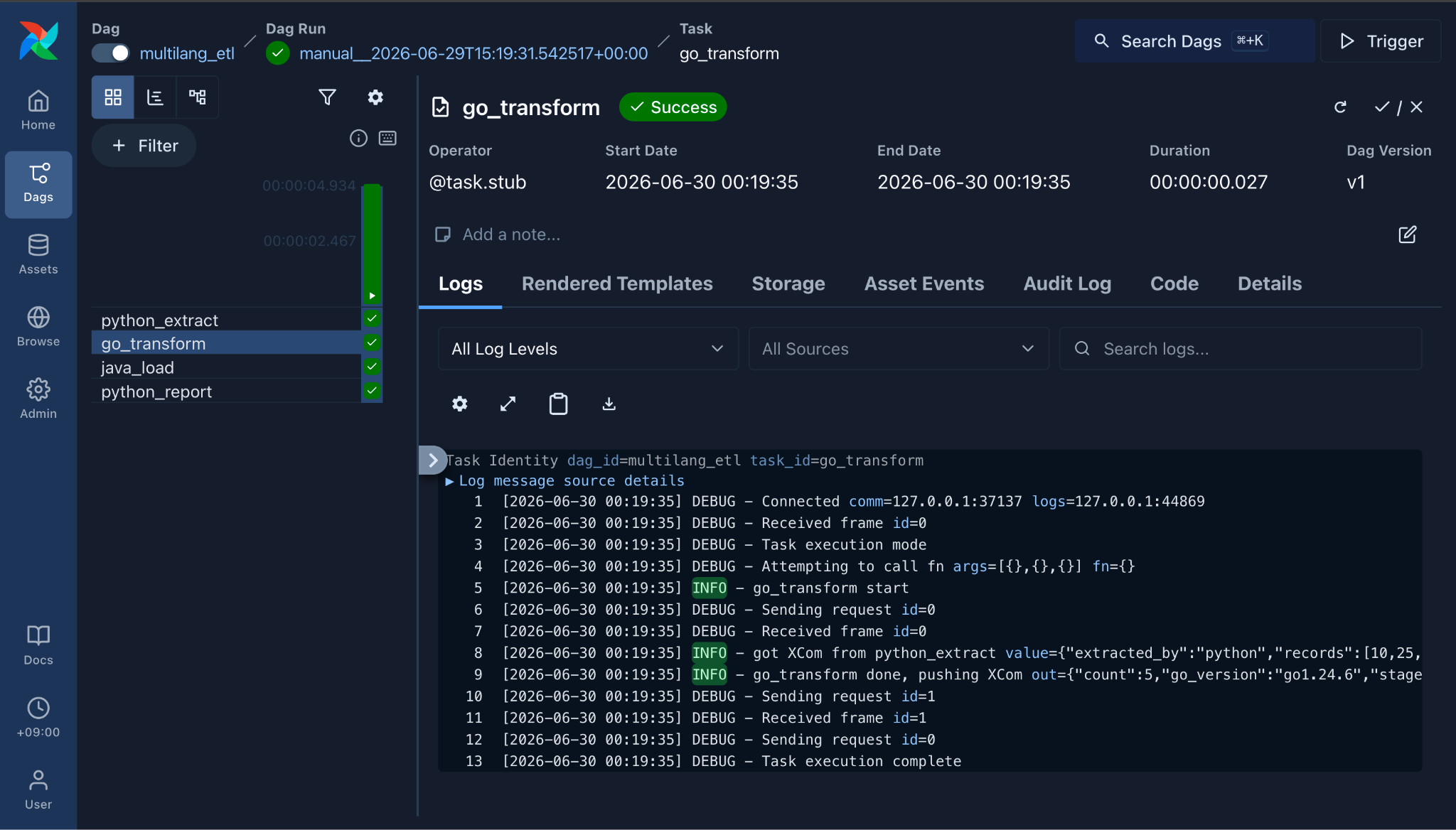Click the green run duration bar

pyautogui.click(x=372, y=244)
